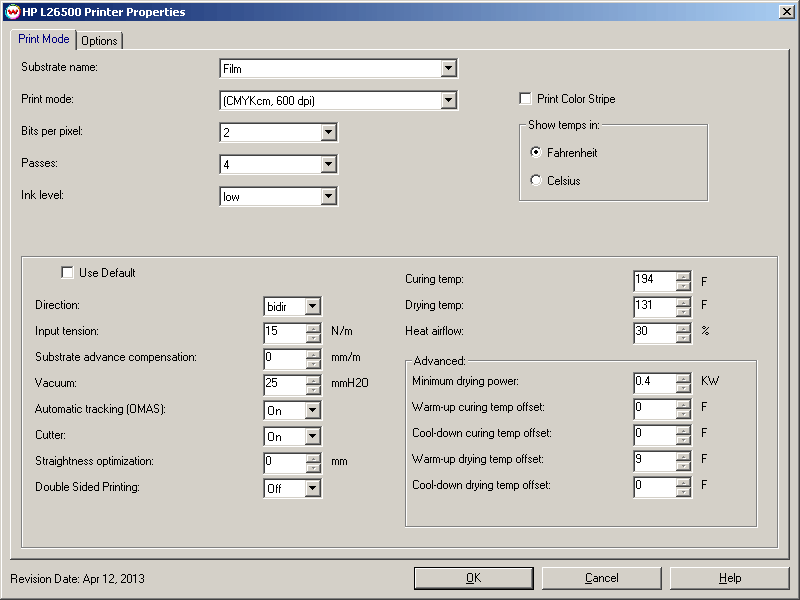Lower Curing temp with the down arrow
Image resolution: width=800 pixels, height=600 pixels.
[683, 286]
